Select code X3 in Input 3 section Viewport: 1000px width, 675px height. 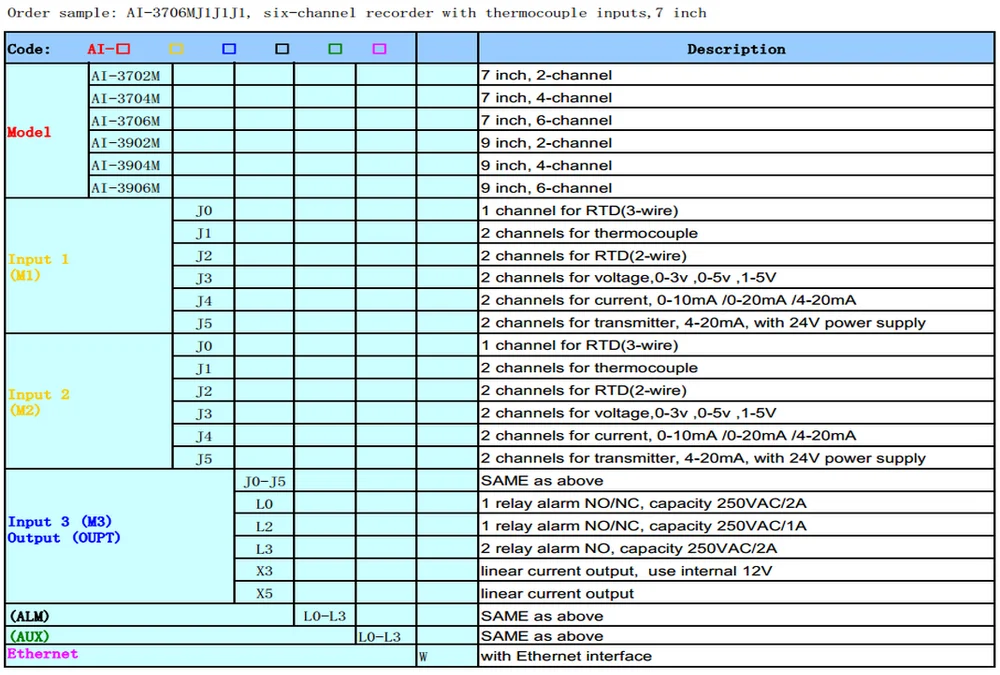[265, 572]
